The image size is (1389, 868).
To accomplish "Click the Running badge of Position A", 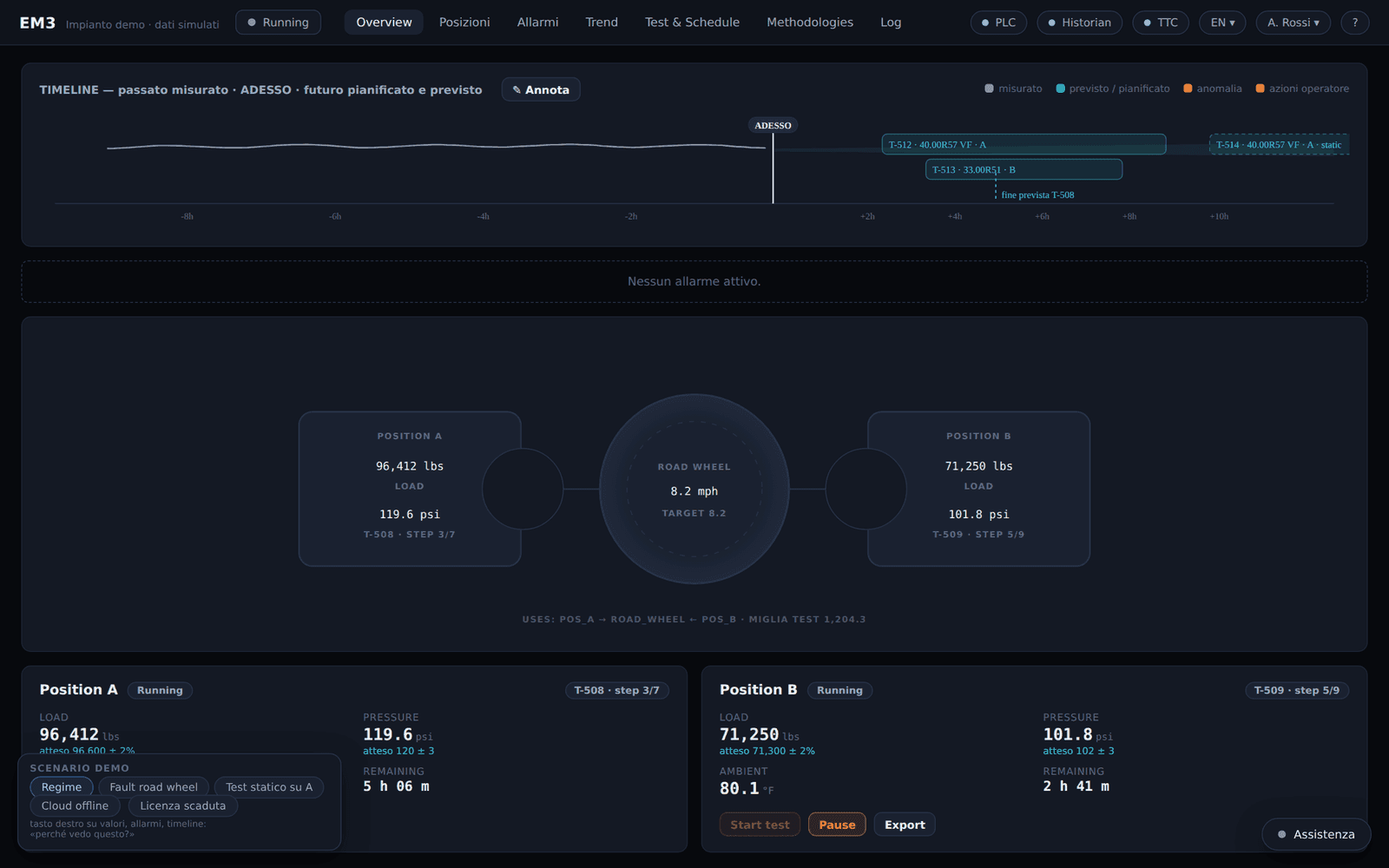I will click(x=160, y=690).
